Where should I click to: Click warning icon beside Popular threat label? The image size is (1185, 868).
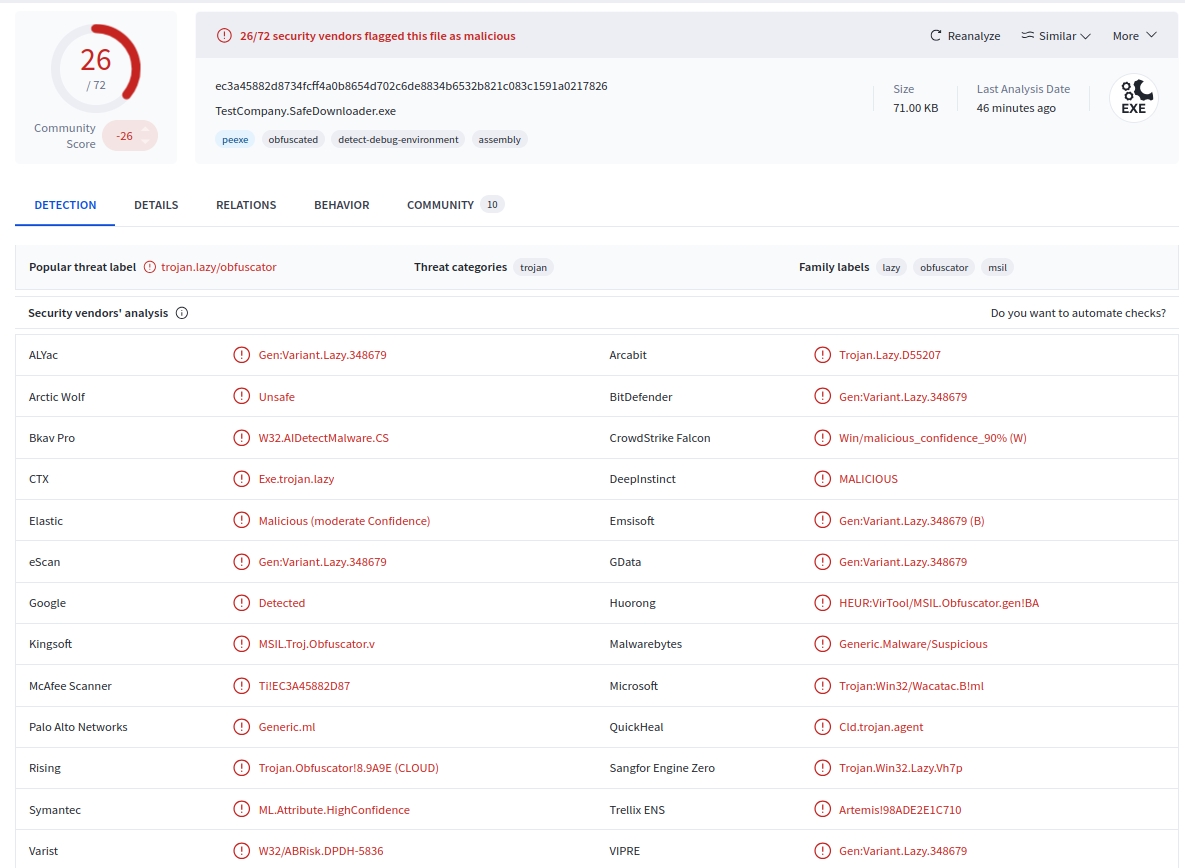[x=149, y=267]
